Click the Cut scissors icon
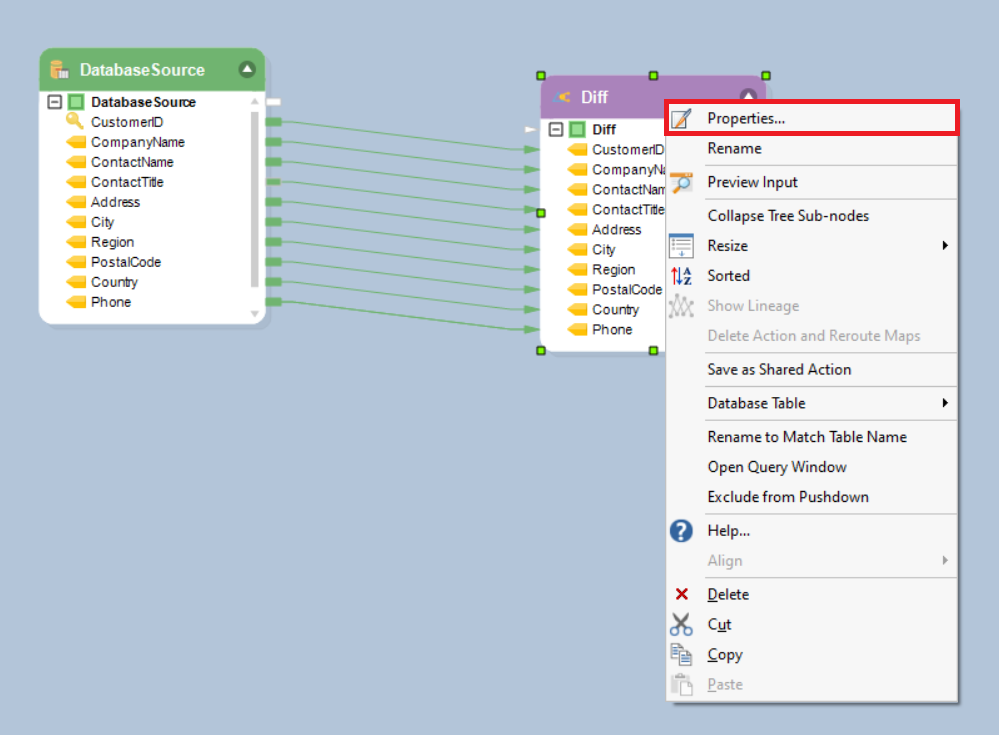The height and width of the screenshot is (735, 999). [x=681, y=625]
